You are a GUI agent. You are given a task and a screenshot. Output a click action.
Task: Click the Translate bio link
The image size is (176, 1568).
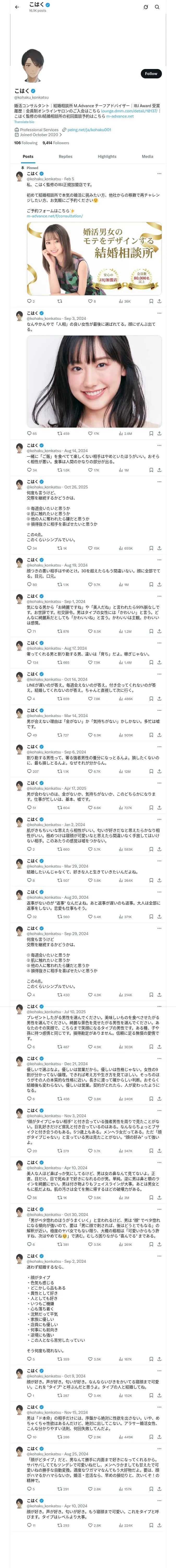(24, 122)
